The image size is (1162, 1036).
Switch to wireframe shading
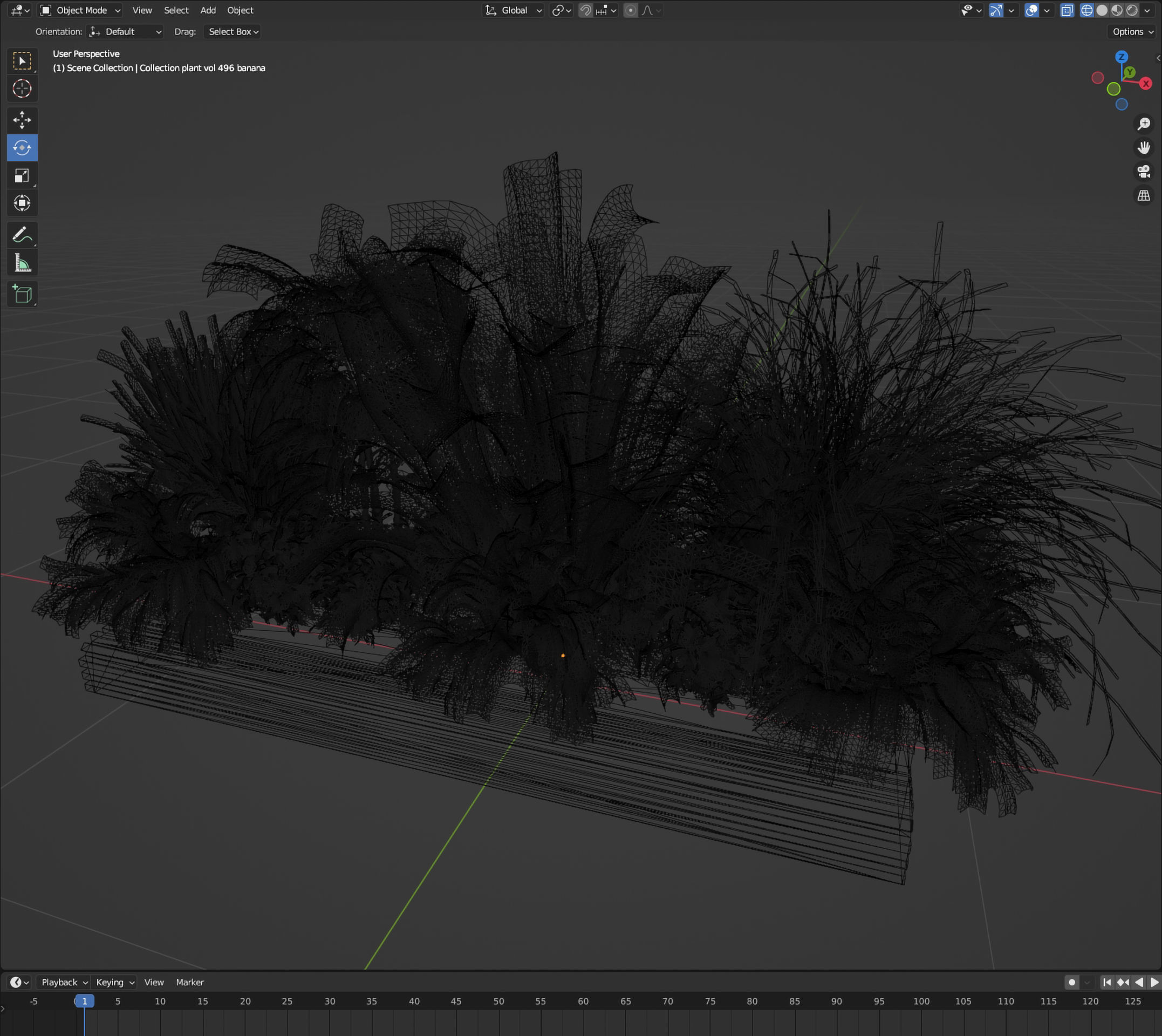coord(1086,10)
